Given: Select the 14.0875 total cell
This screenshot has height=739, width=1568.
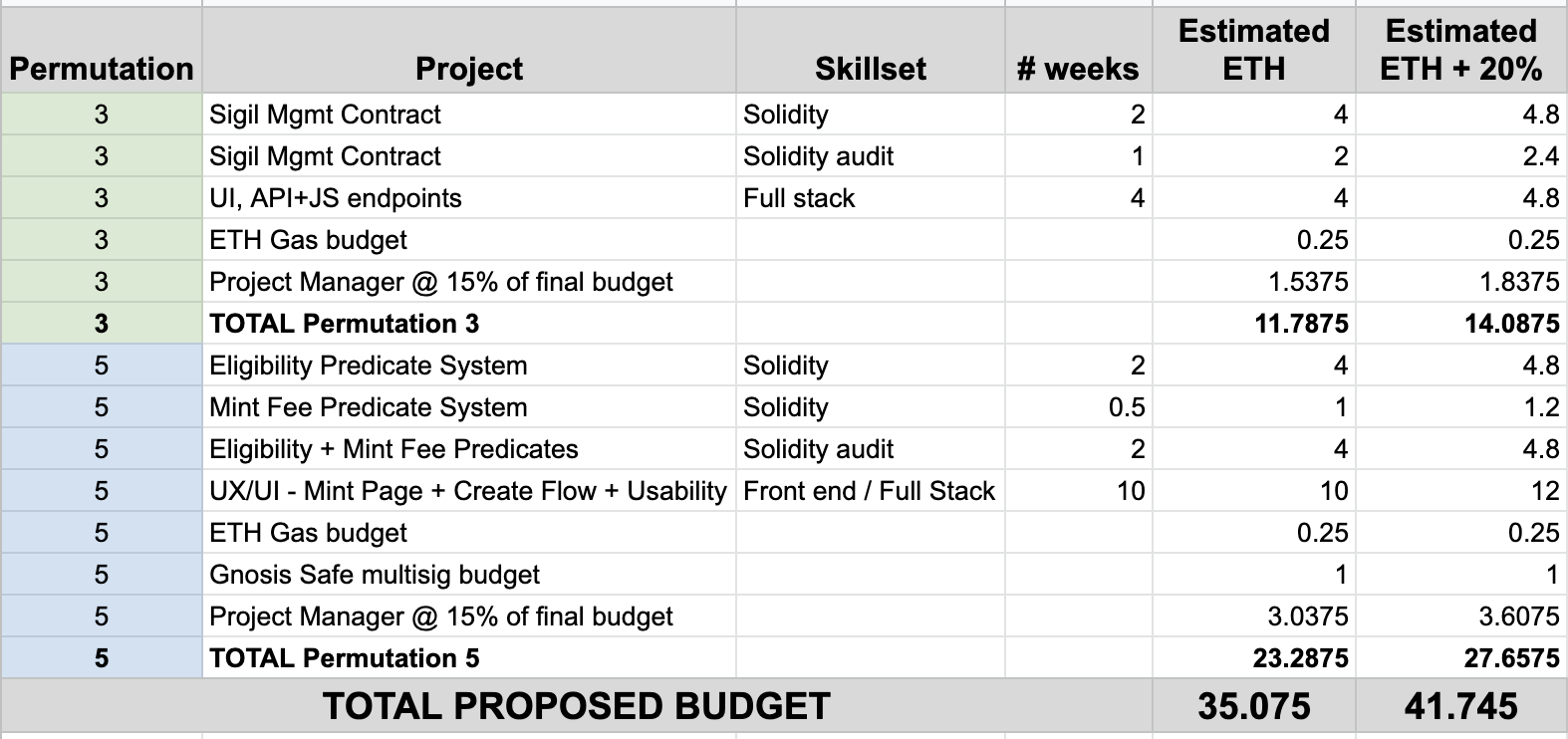Looking at the screenshot, I should [1511, 324].
